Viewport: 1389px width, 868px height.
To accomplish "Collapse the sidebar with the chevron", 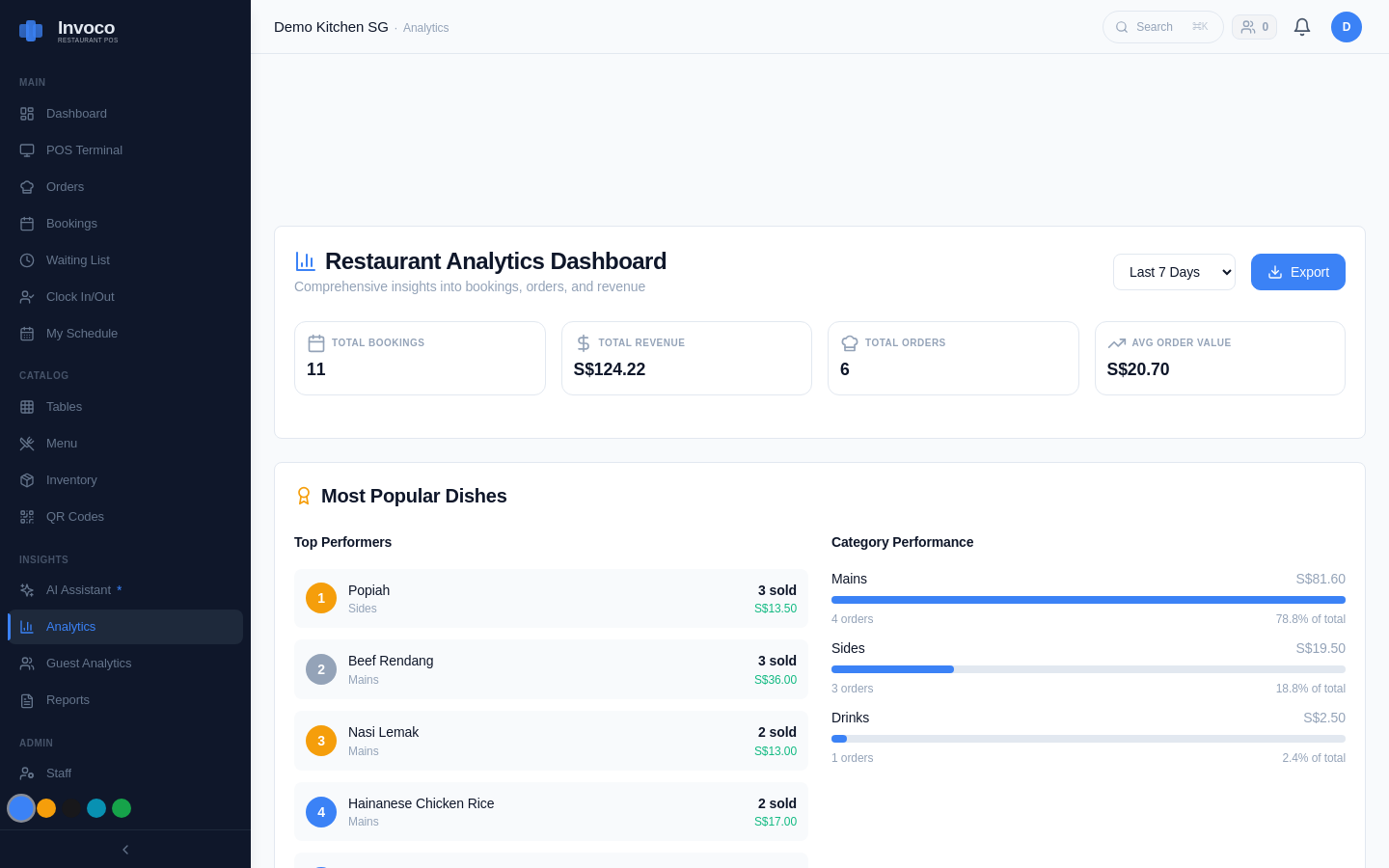I will pos(124,850).
